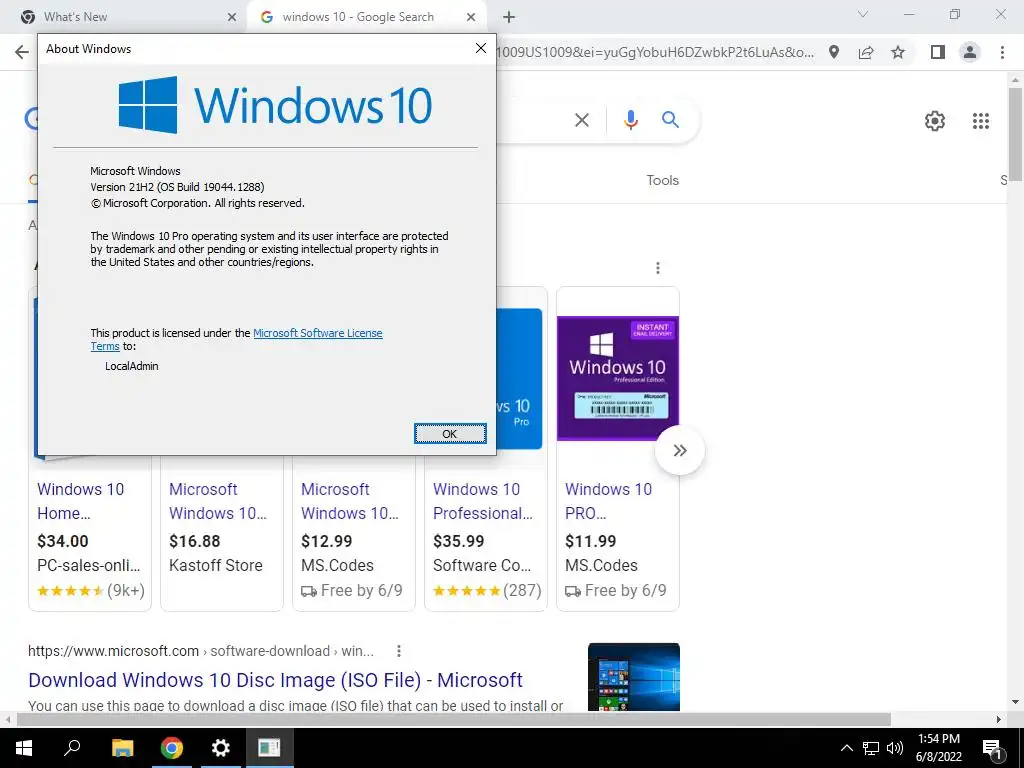Open Windows Start menu

pos(24,748)
